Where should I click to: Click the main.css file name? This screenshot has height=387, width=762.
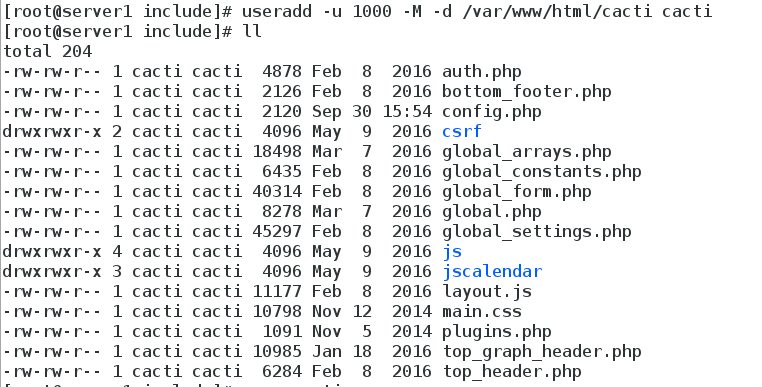coord(482,311)
